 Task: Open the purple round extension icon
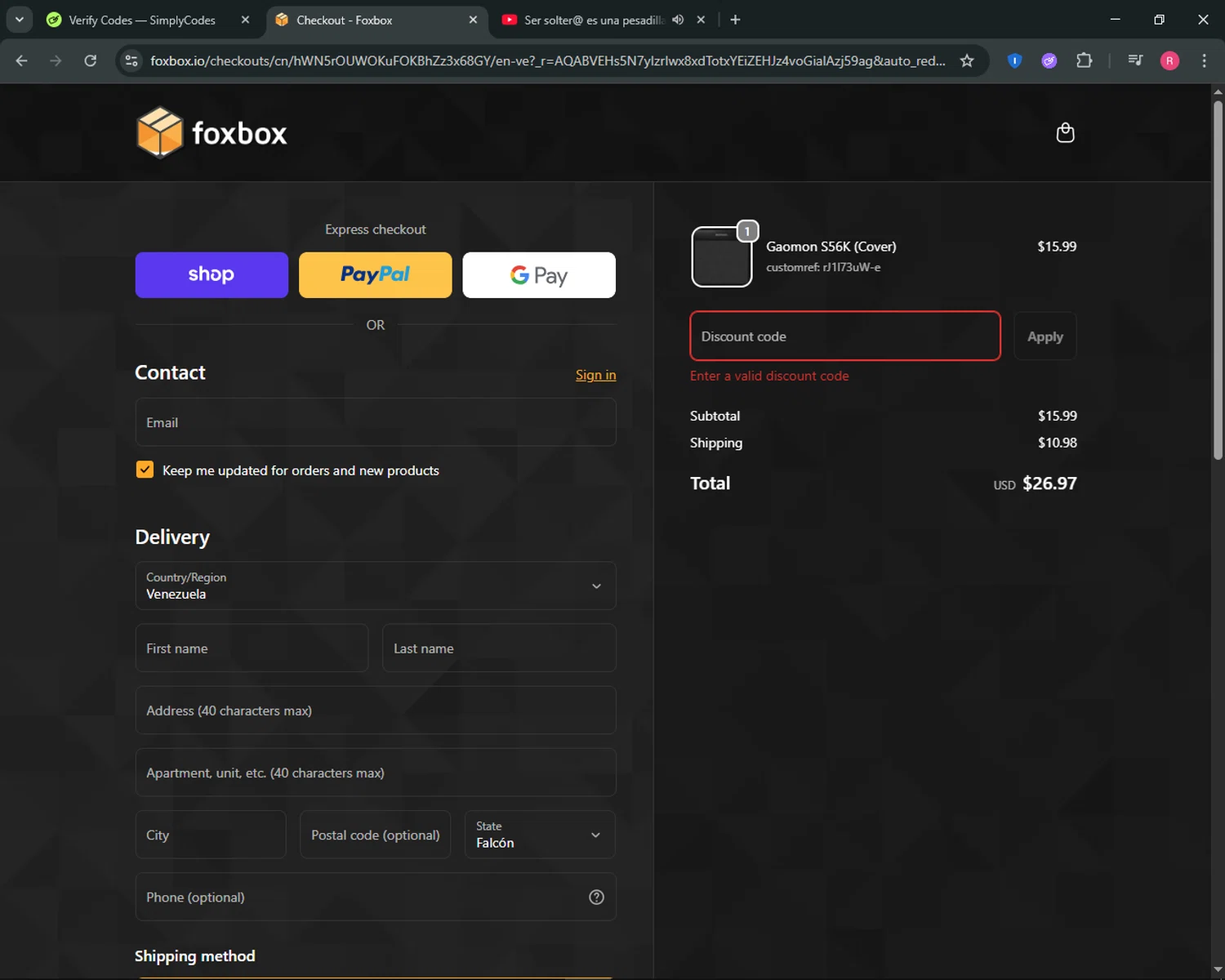coord(1049,60)
